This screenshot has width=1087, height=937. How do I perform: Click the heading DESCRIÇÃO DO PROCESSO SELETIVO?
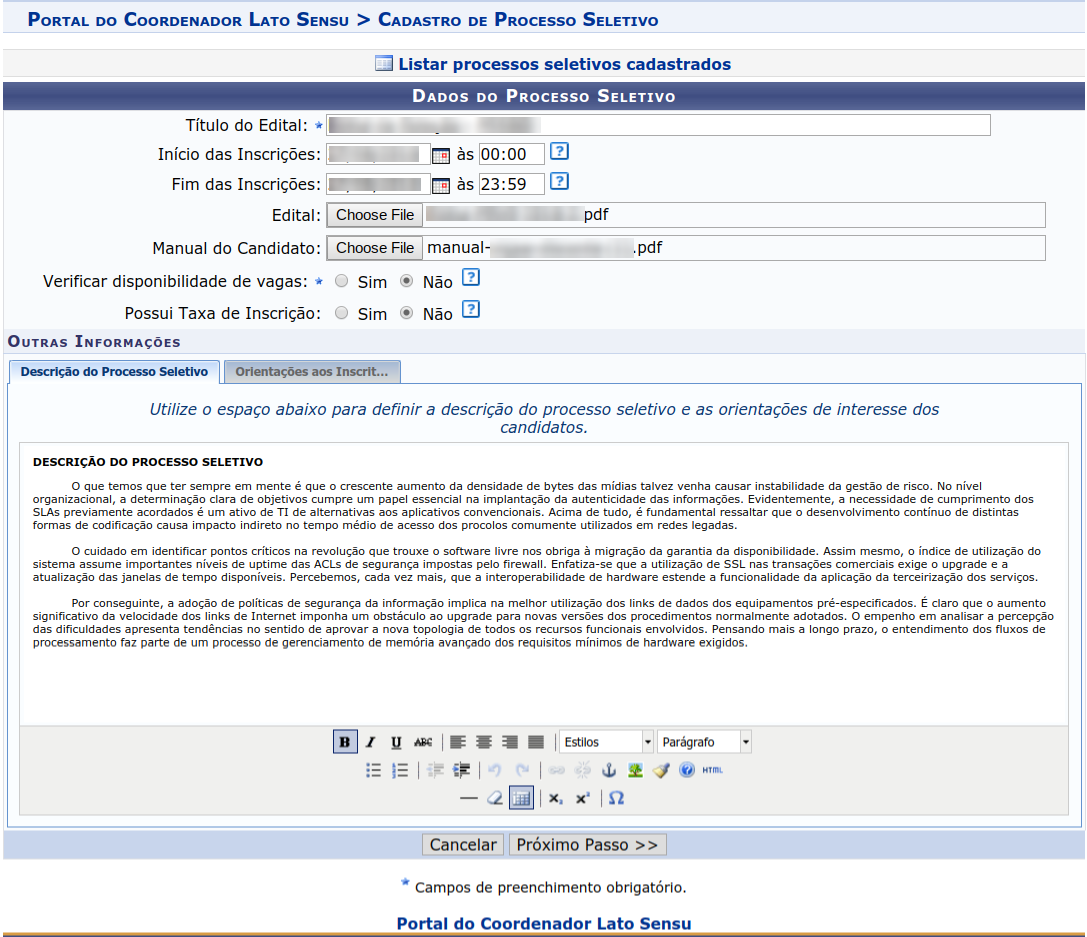pos(148,462)
